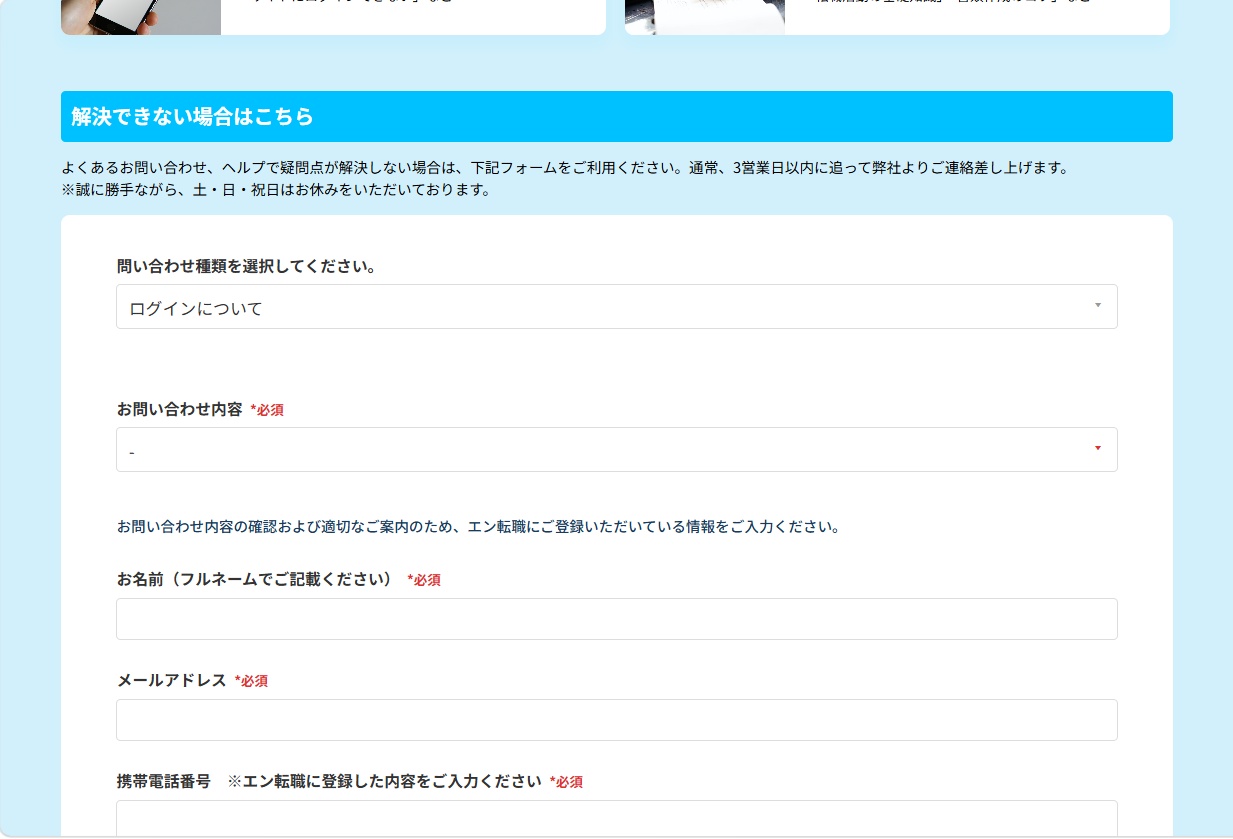
Task: Click the 土・日・祝日はお休み notice line
Action: [x=275, y=190]
